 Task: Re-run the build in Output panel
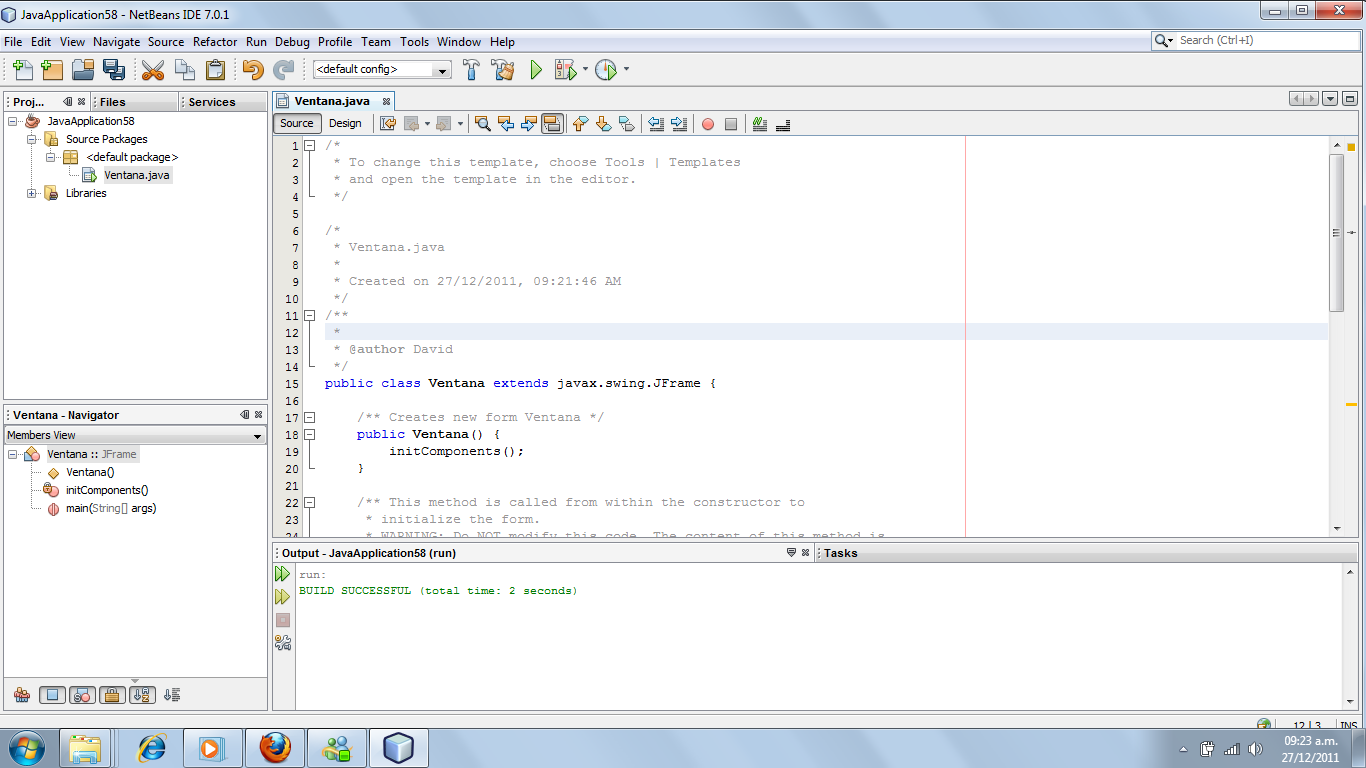[283, 574]
